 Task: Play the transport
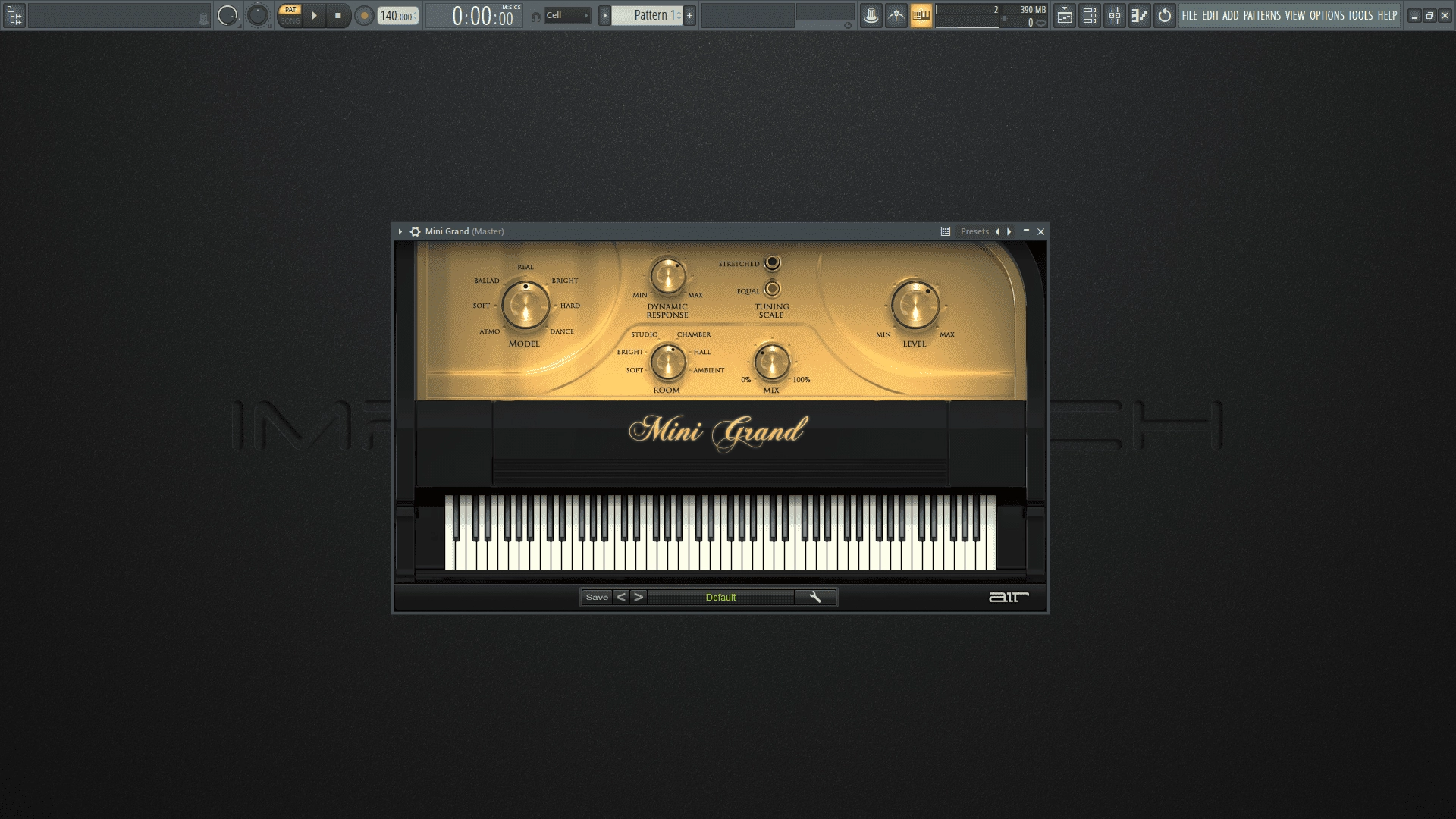[314, 15]
